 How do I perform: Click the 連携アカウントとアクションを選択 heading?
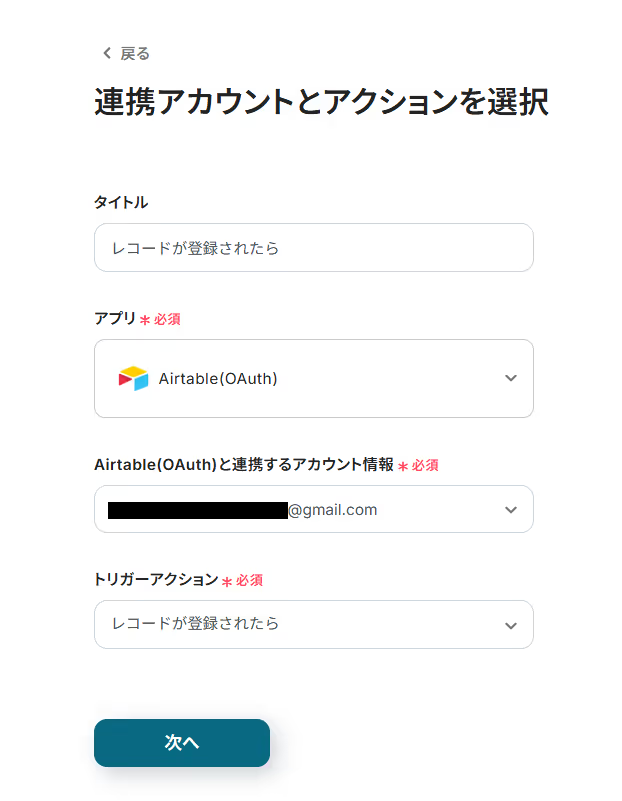pyautogui.click(x=321, y=103)
